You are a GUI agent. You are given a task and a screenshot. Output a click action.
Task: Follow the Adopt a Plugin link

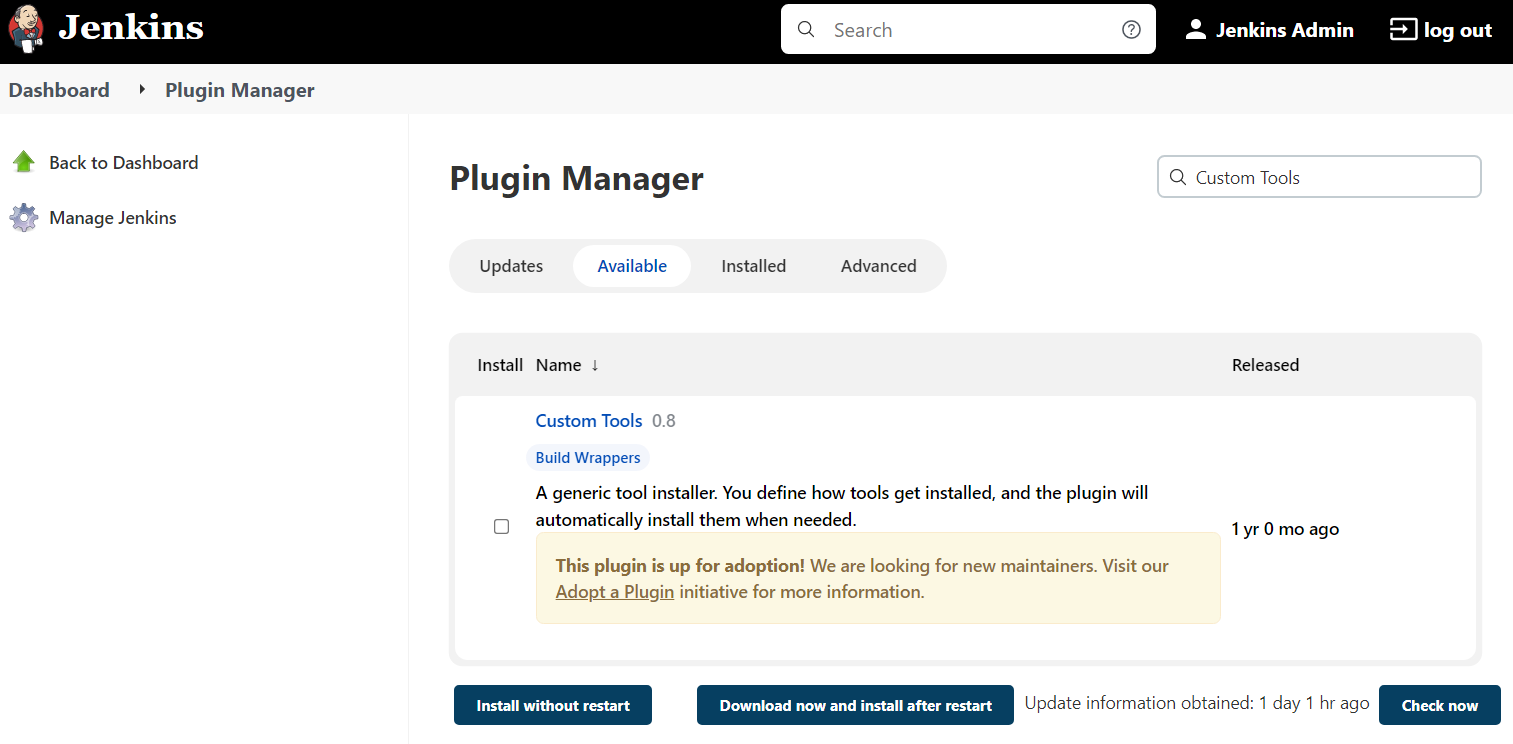pos(615,592)
